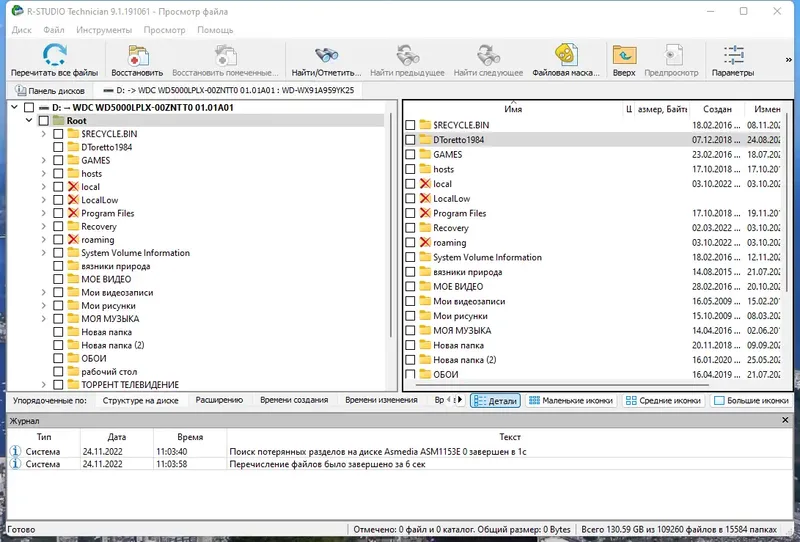Open the Просмотр menu

pos(164,30)
